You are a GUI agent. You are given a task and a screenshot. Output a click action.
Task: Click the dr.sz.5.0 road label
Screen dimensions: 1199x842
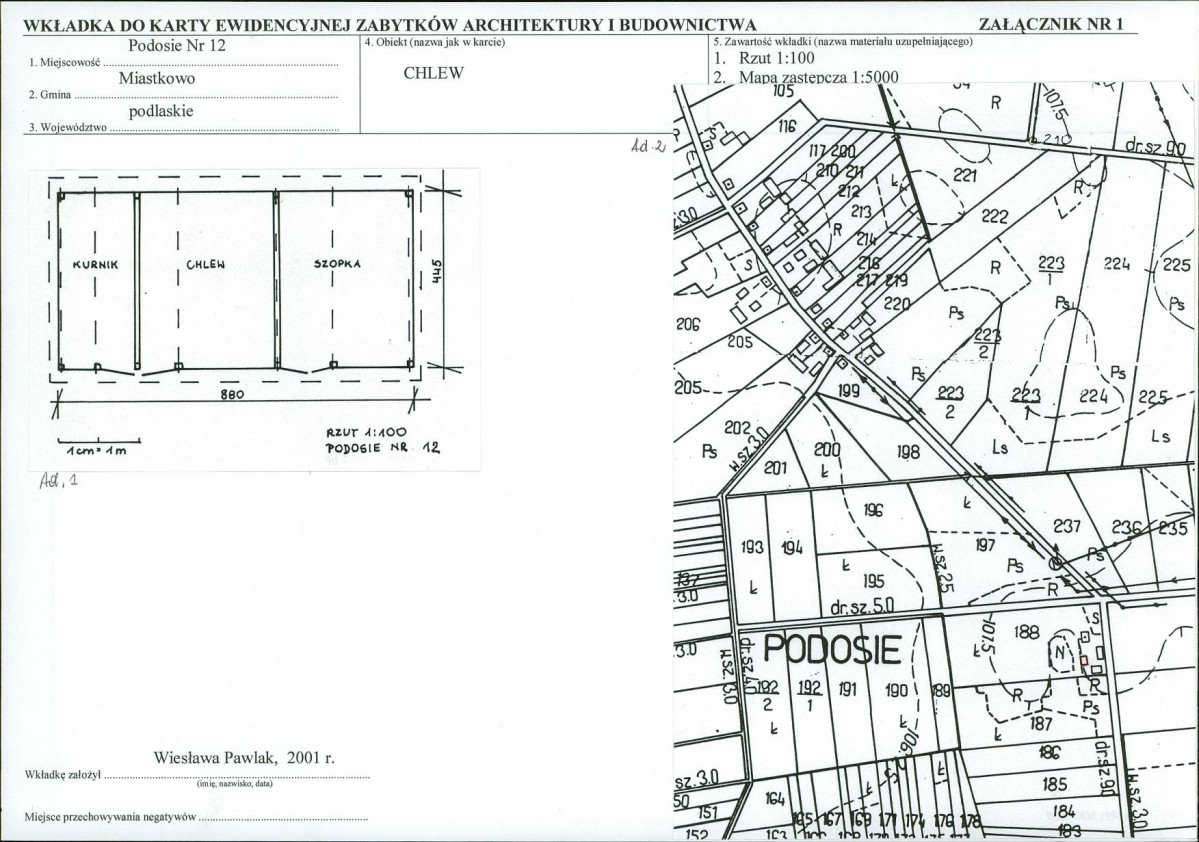coord(862,607)
